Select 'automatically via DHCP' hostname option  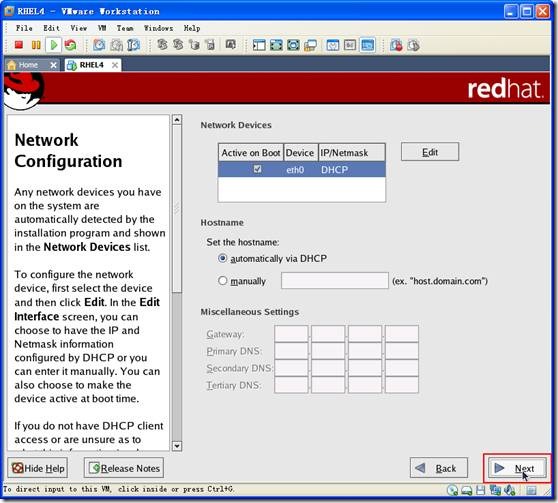[x=222, y=258]
